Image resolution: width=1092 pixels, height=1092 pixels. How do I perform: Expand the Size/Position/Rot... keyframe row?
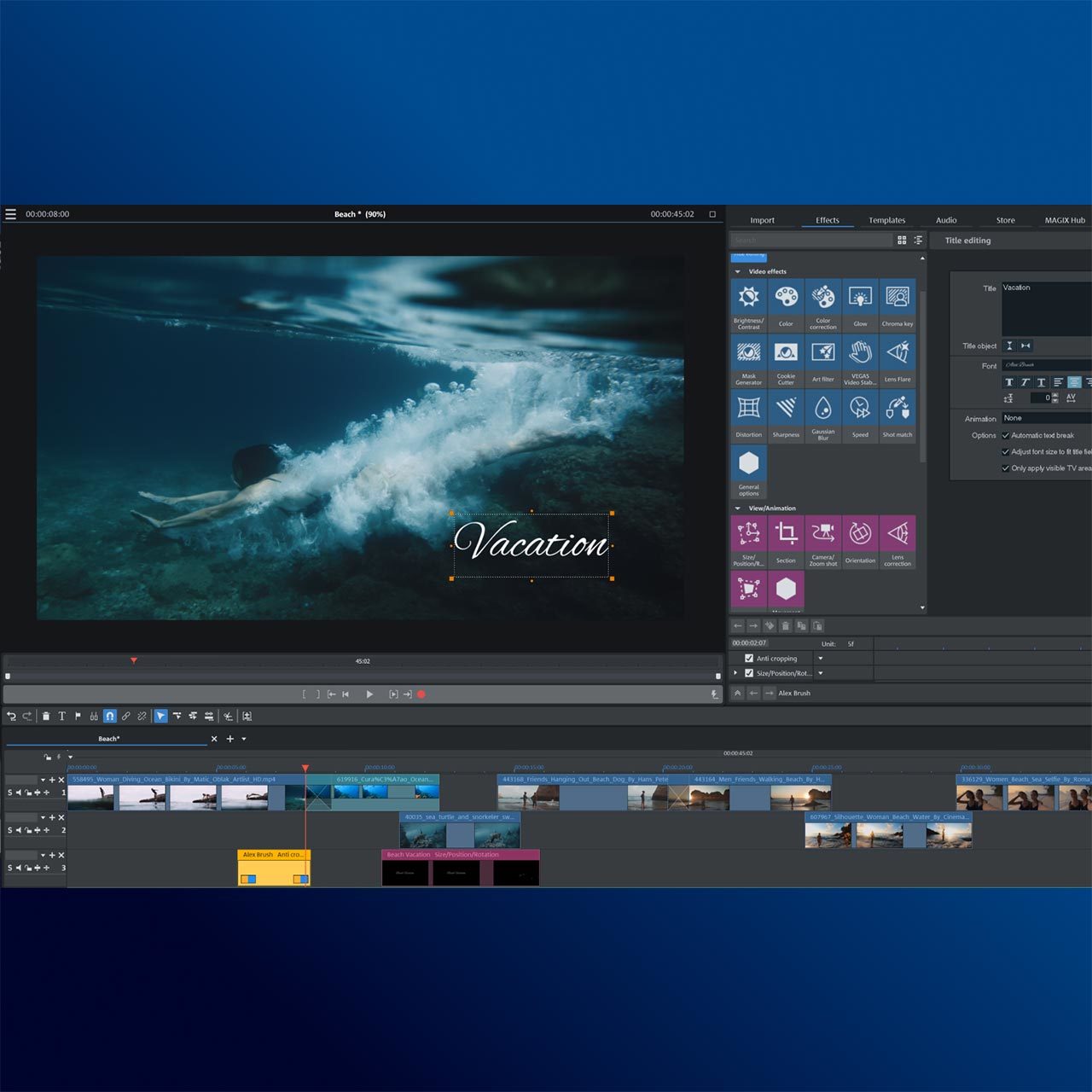[736, 673]
